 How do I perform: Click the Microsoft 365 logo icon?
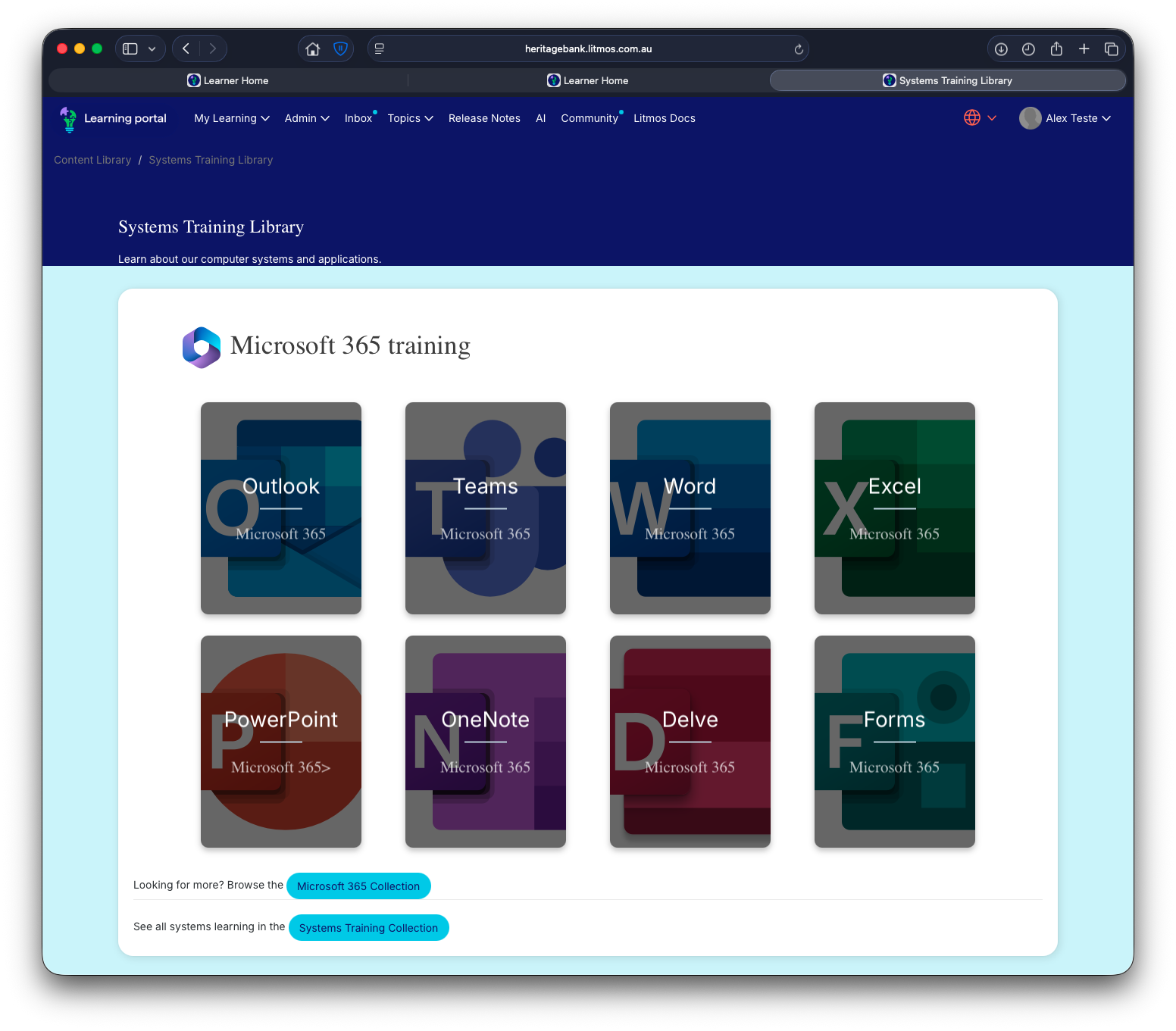(202, 347)
